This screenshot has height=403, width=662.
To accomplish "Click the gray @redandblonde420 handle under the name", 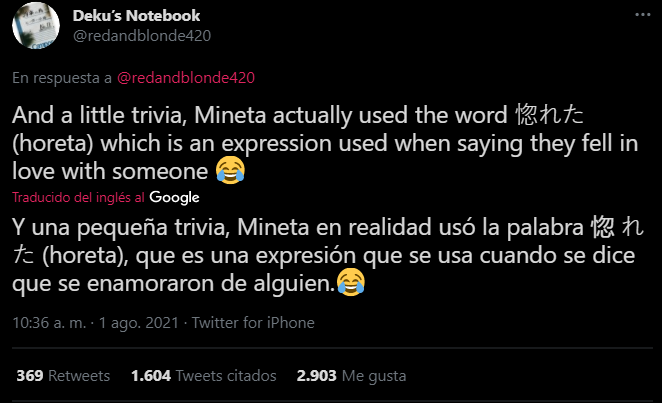I will [141, 35].
